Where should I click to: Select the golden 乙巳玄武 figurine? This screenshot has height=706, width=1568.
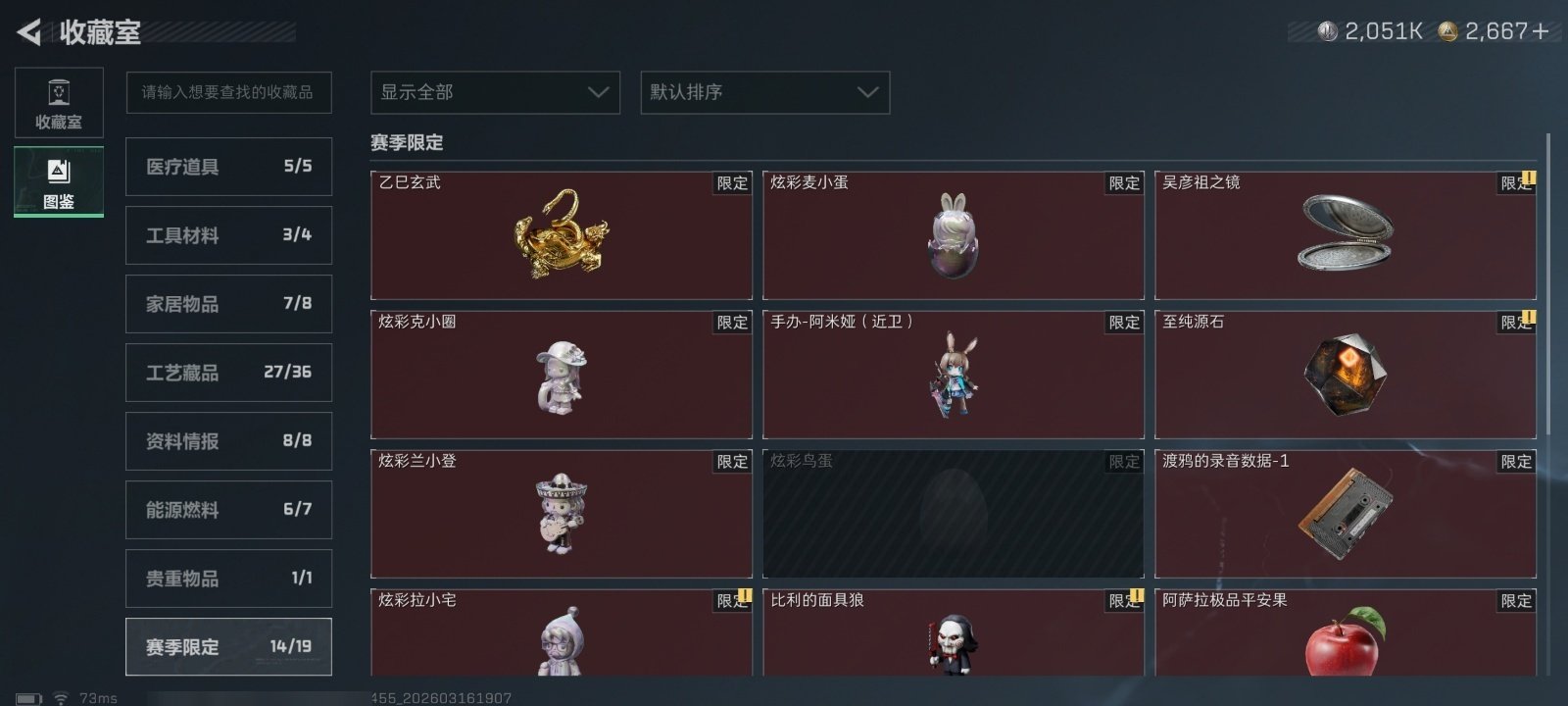[562, 235]
